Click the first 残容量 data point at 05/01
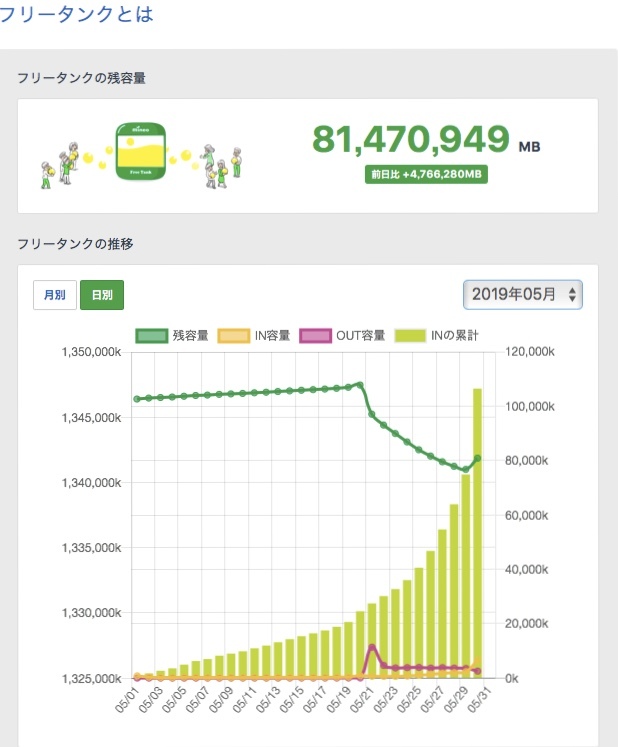Screen dimensions: 618x747 137,399
